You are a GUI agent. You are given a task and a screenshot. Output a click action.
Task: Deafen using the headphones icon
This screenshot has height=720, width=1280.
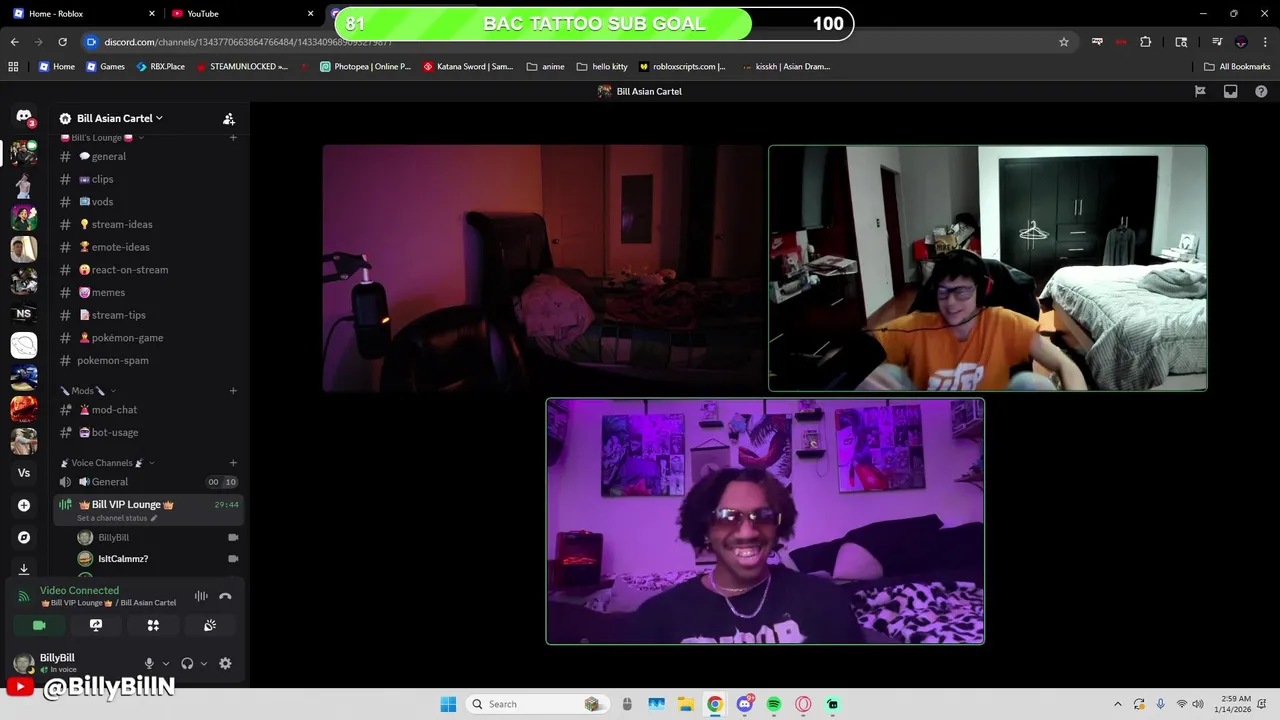pyautogui.click(x=187, y=663)
